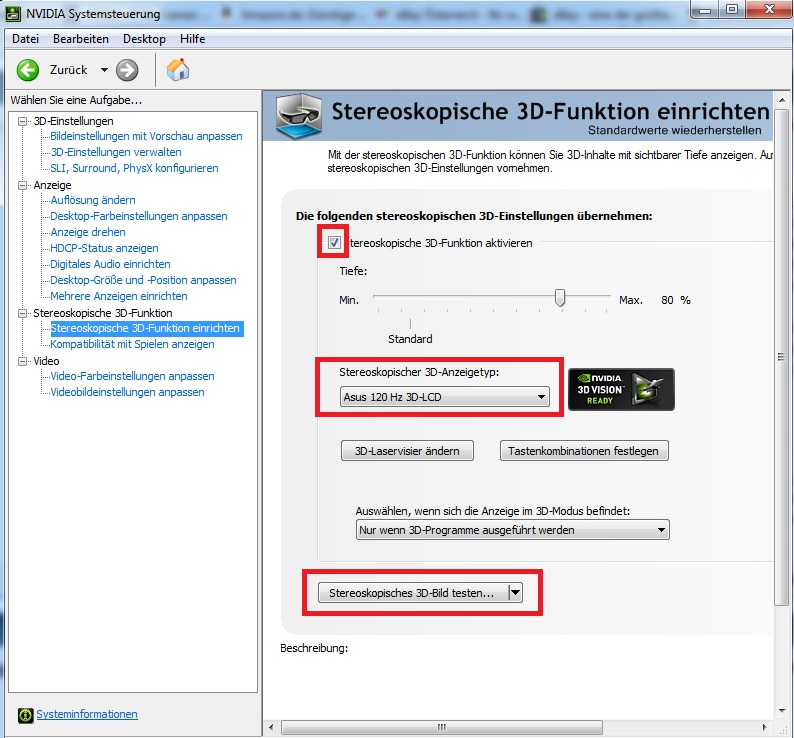Click the NVIDIA 3D Vision Ready logo

(621, 389)
